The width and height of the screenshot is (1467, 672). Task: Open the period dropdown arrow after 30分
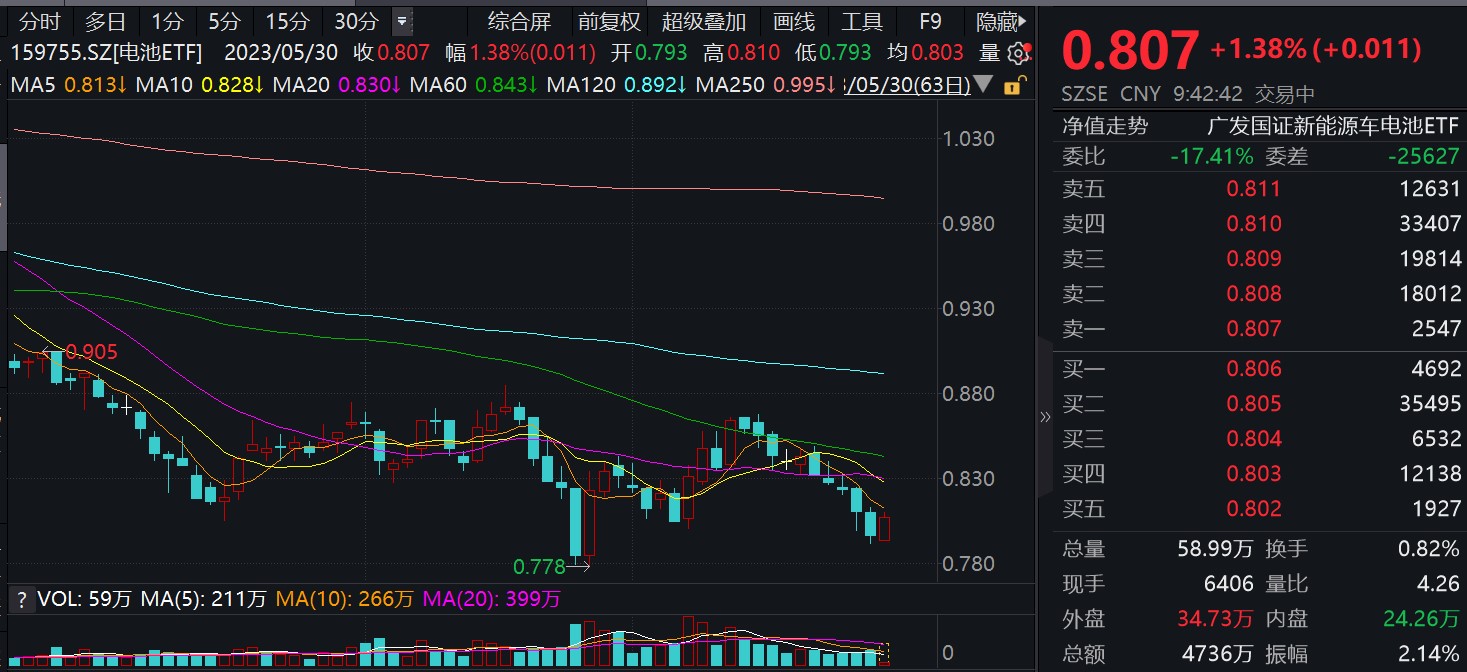pyautogui.click(x=402, y=20)
